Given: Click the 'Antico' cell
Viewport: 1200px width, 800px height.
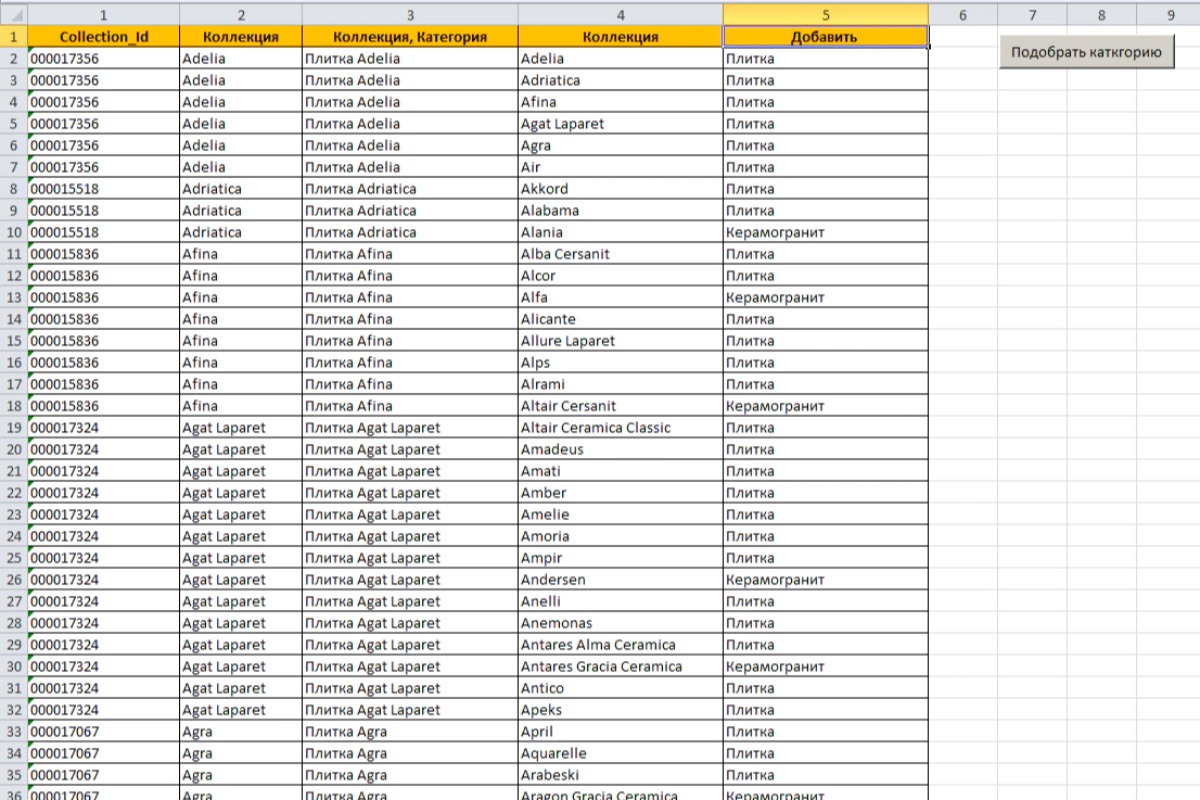Looking at the screenshot, I should point(621,689).
